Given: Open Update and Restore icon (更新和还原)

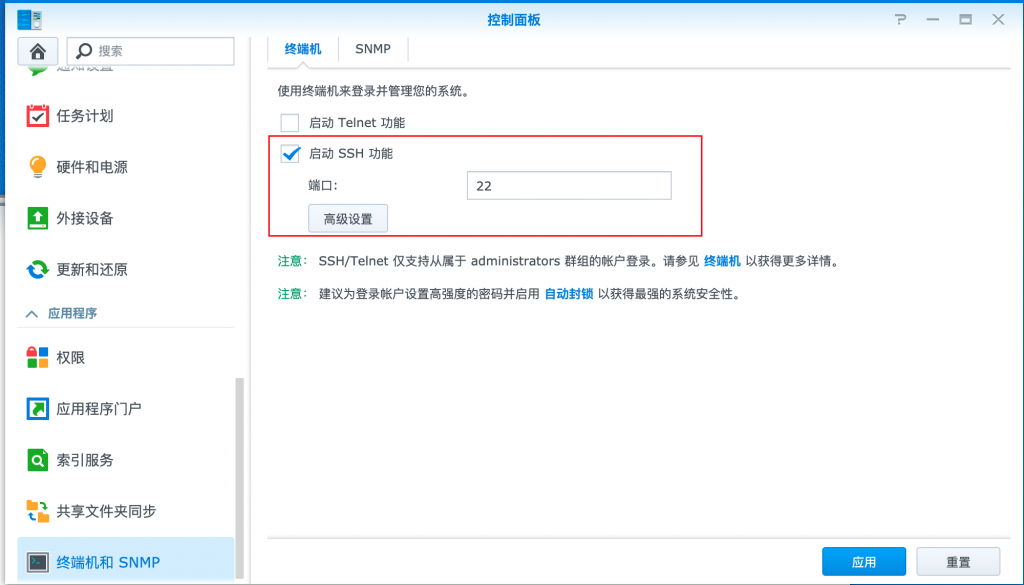Looking at the screenshot, I should coord(38,269).
